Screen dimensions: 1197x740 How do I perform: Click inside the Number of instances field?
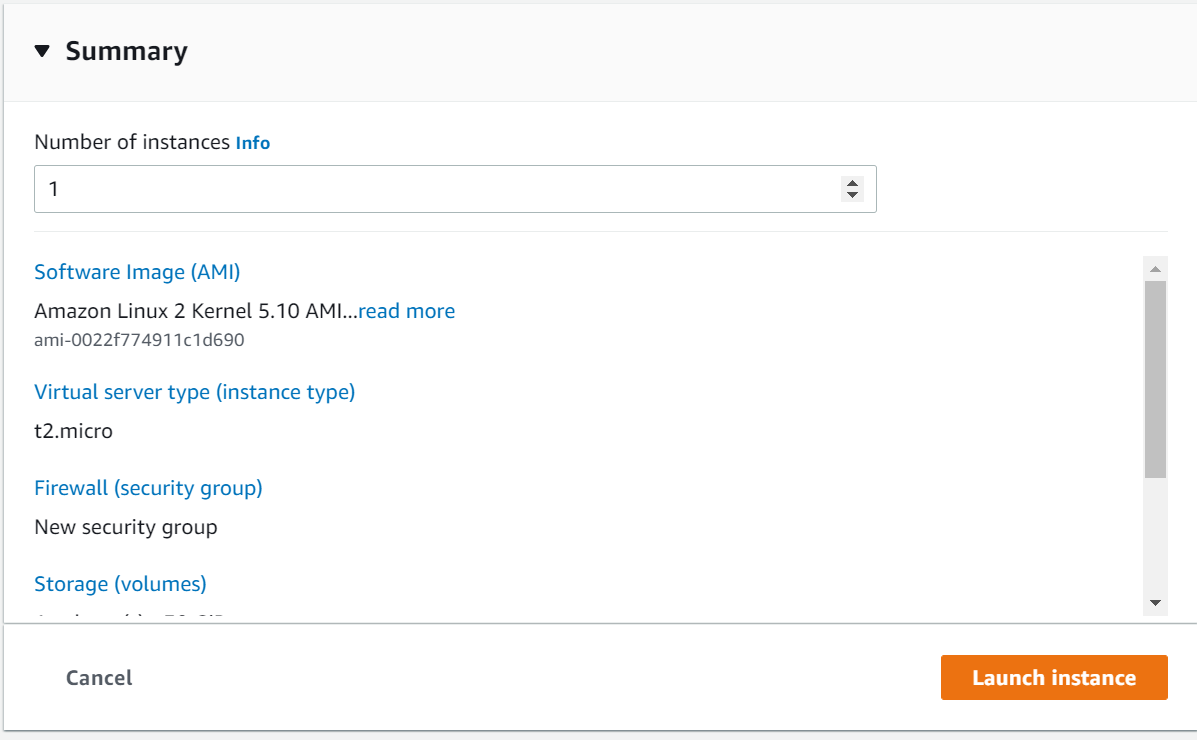pyautogui.click(x=400, y=188)
